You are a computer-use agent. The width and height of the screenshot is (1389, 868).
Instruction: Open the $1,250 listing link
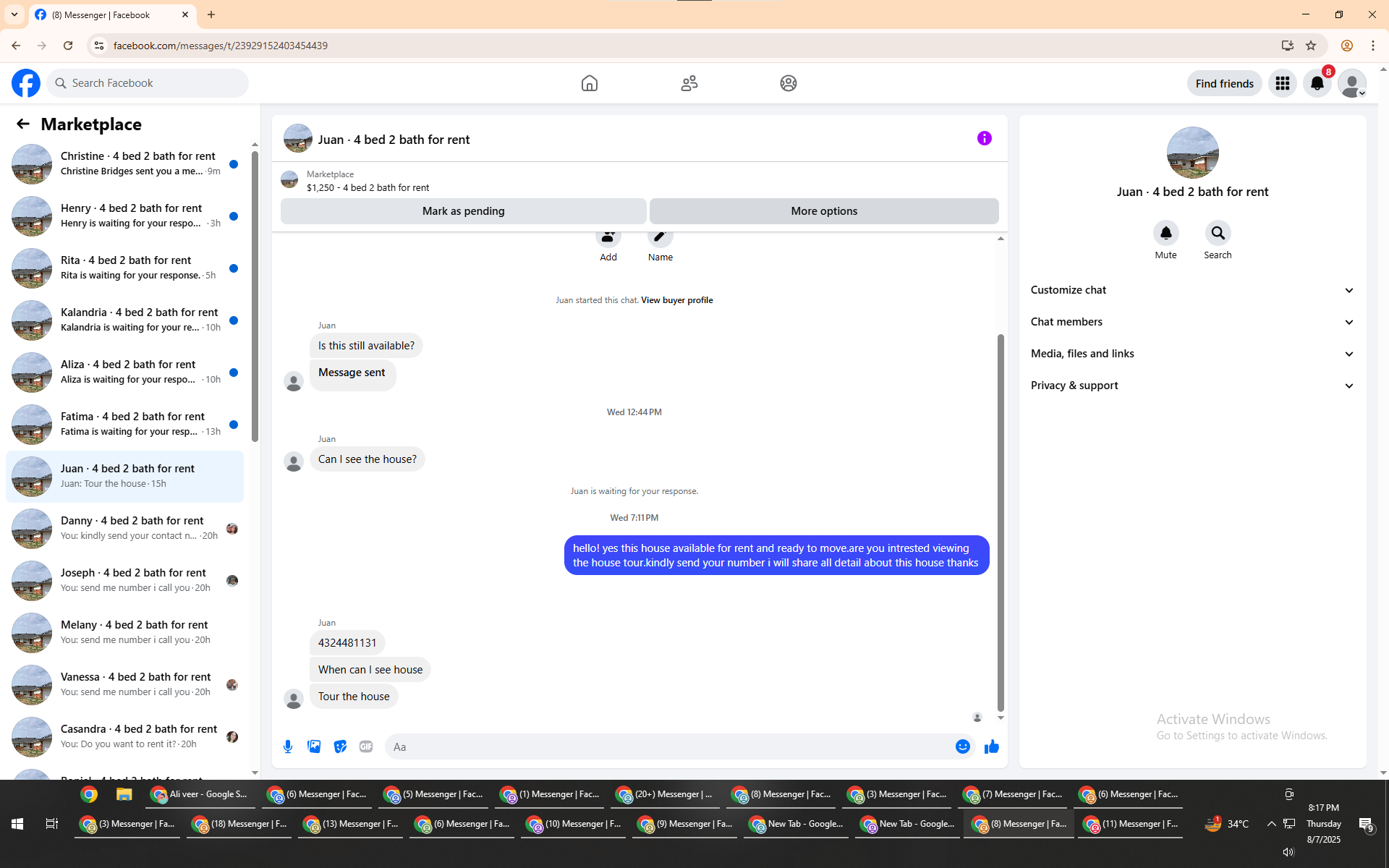[x=368, y=187]
